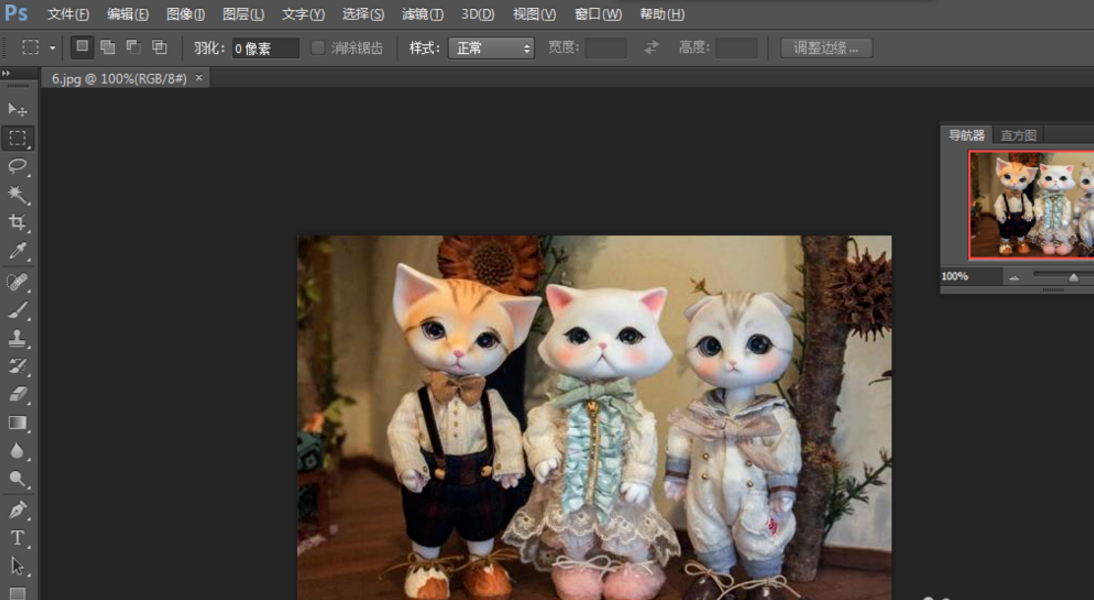Switch to the 直方图 histogram tab
The width and height of the screenshot is (1094, 600).
coord(1018,135)
